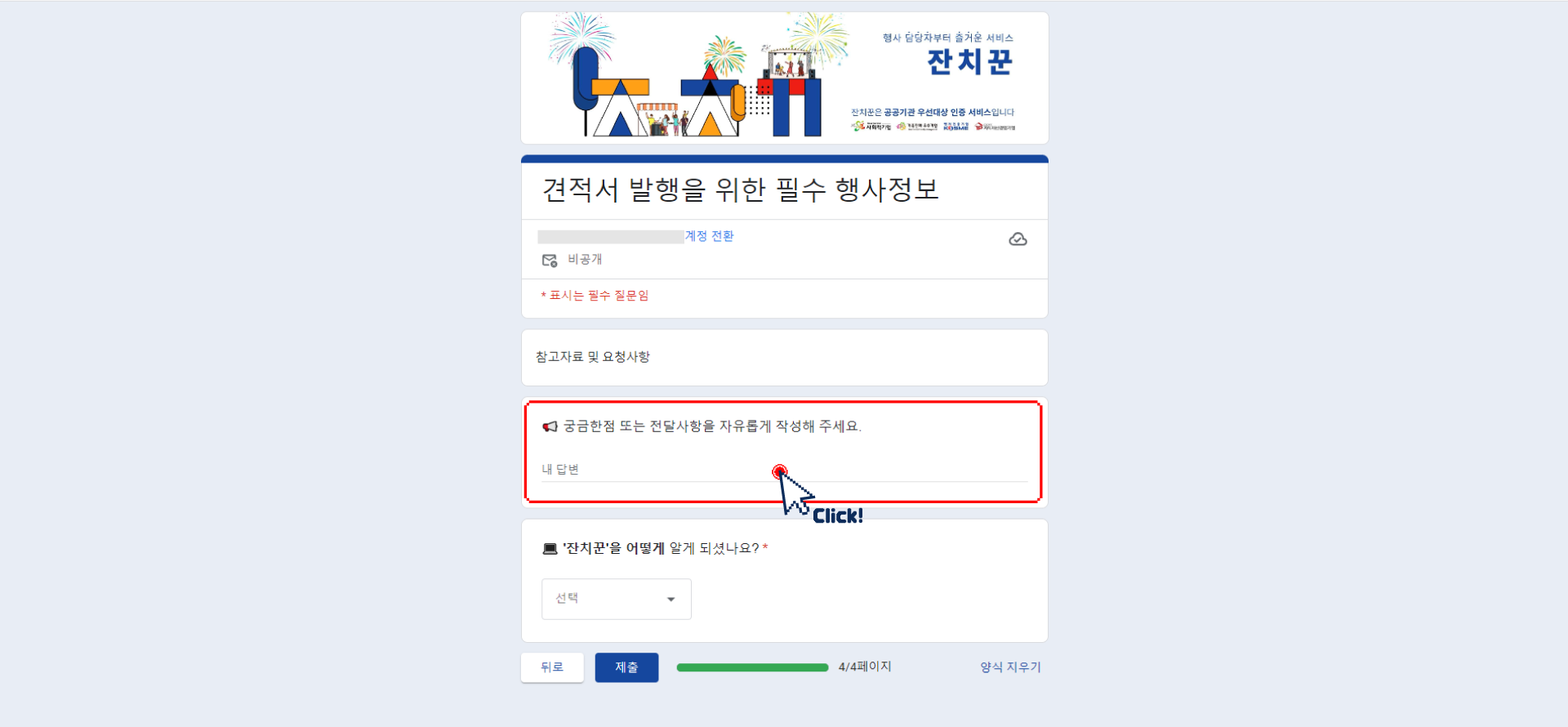Click the form title 견적서 발행을 위한 필수 행사정보

click(741, 190)
